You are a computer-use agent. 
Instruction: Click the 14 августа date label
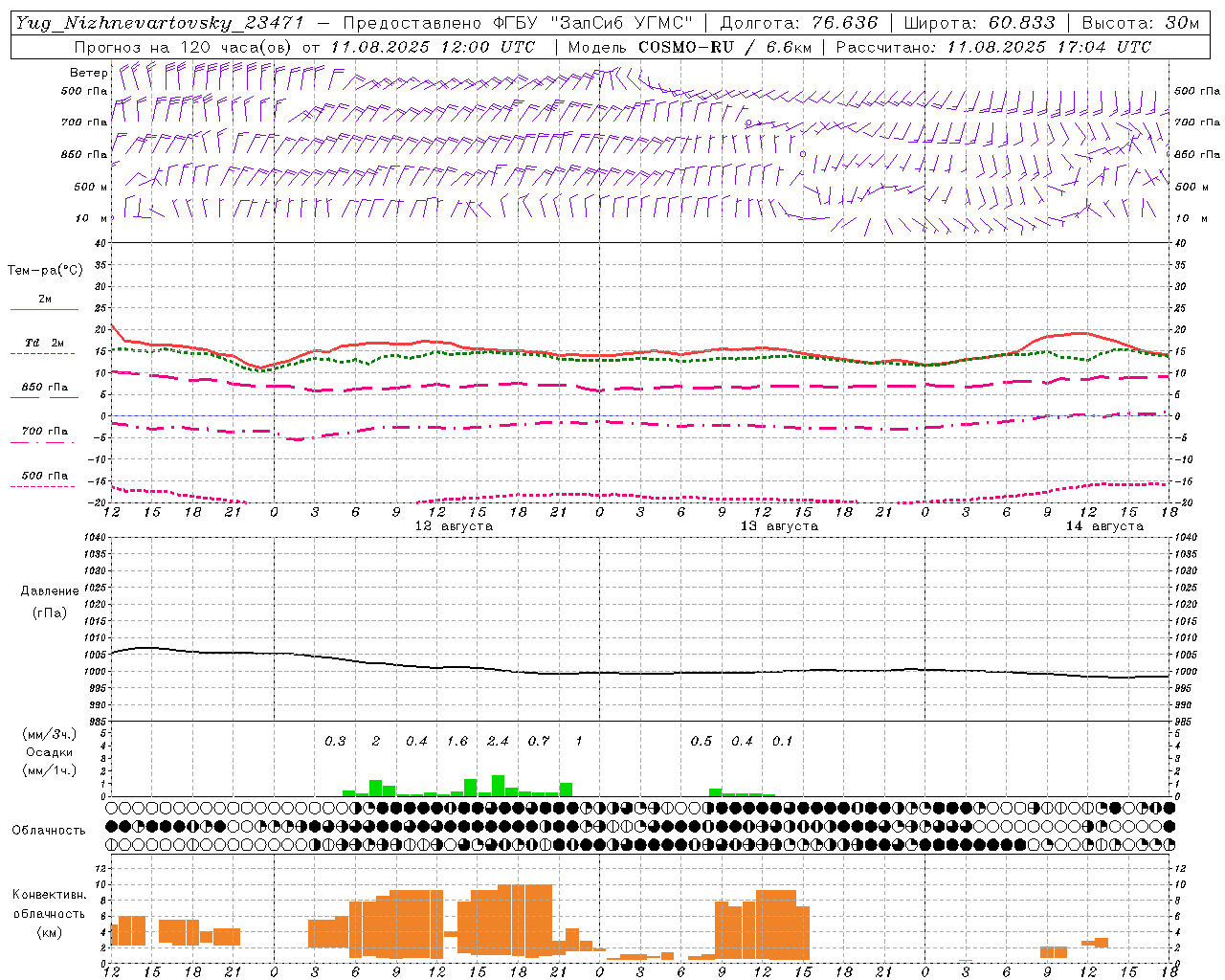pos(1104,526)
